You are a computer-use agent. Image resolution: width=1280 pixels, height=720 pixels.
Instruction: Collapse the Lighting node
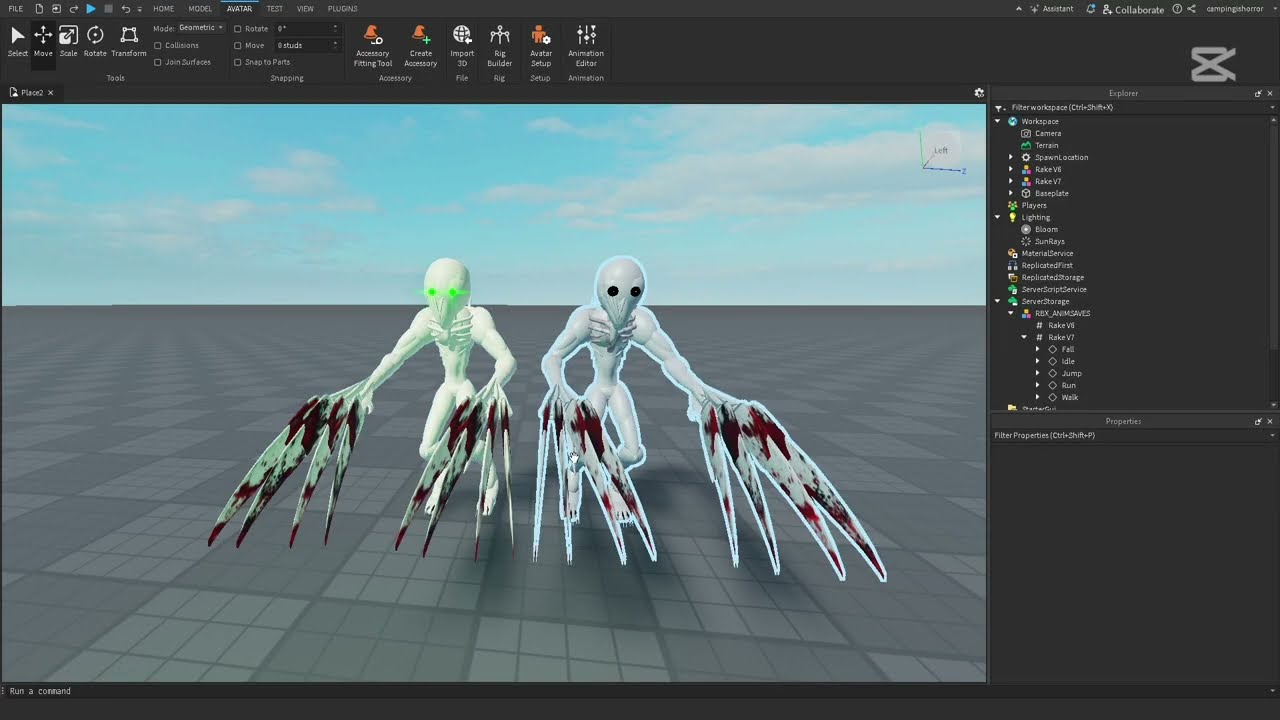point(997,217)
